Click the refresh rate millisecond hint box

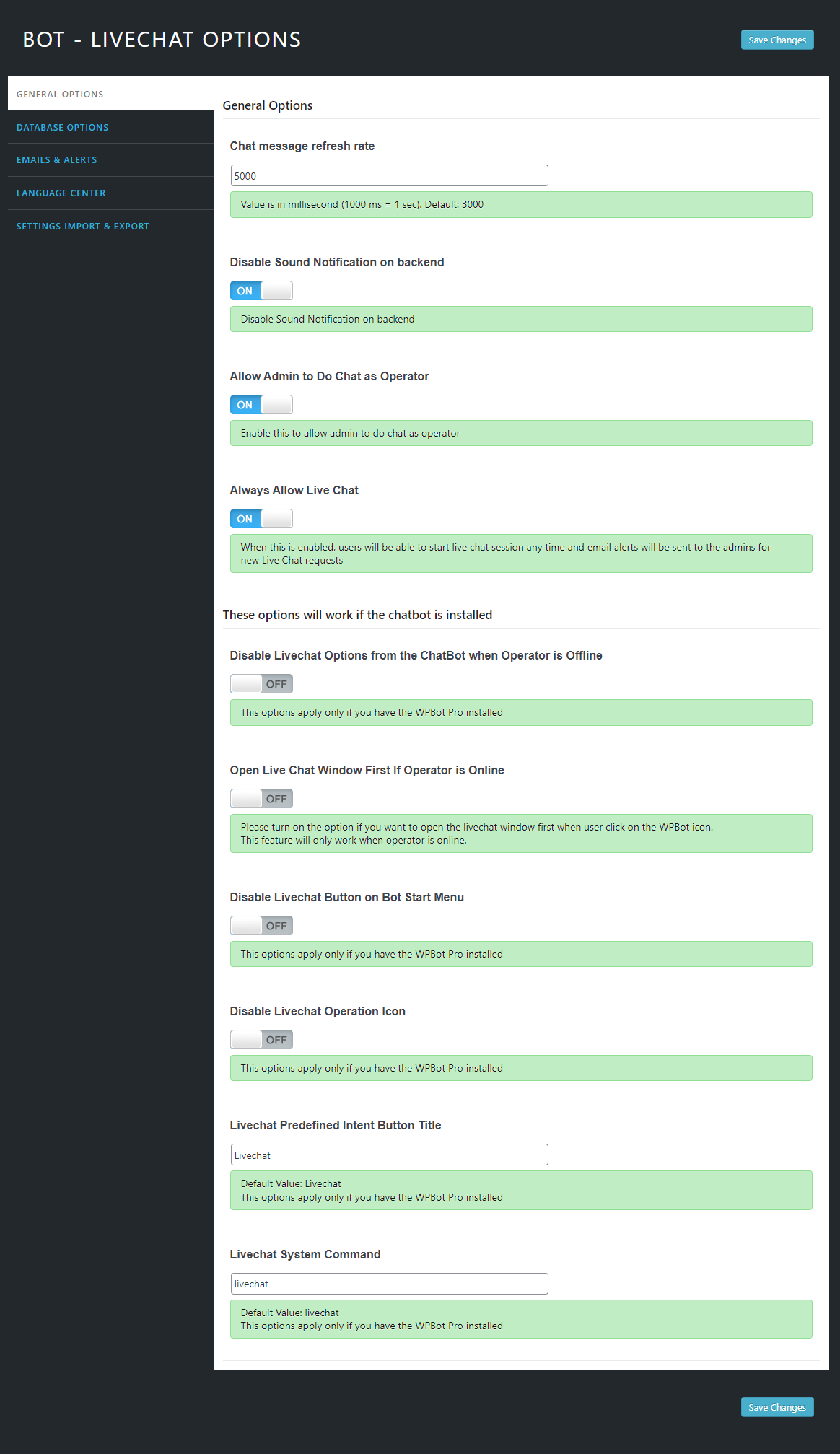521,204
